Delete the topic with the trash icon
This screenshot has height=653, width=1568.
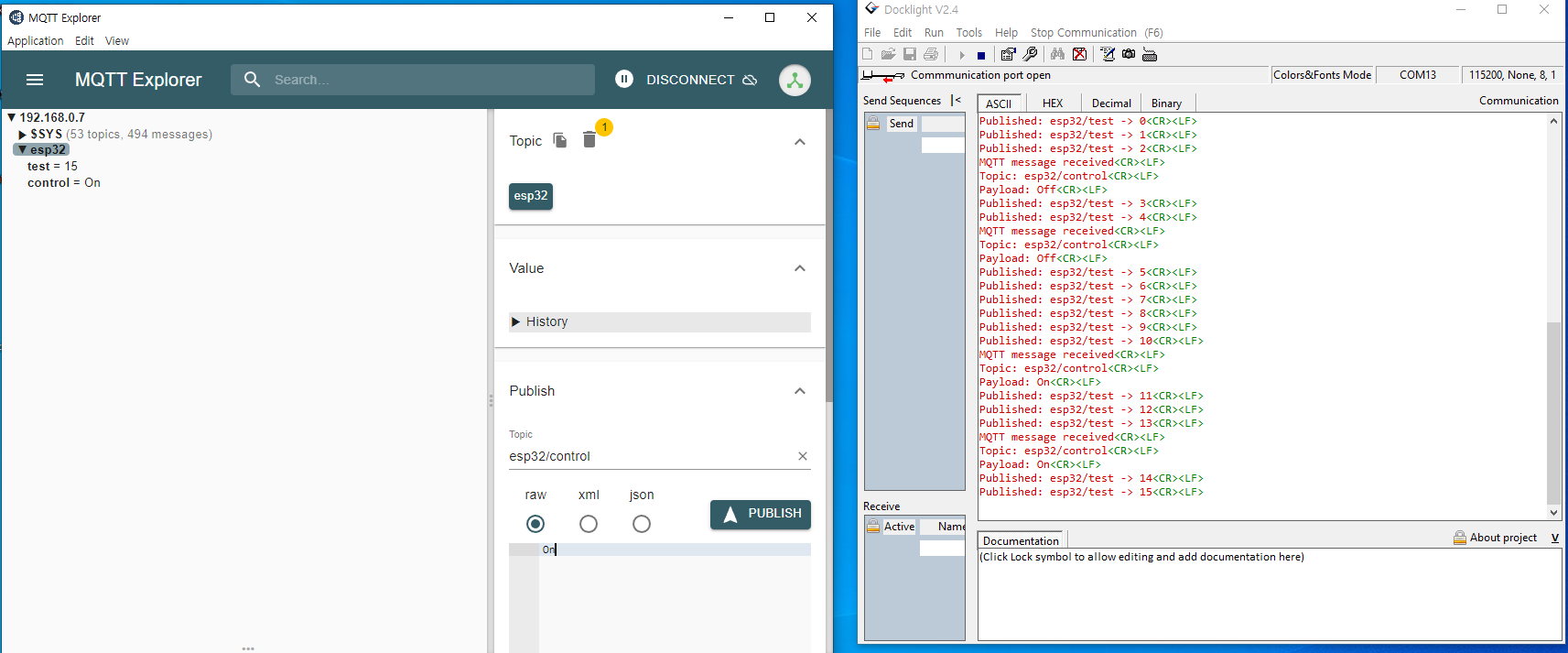589,140
